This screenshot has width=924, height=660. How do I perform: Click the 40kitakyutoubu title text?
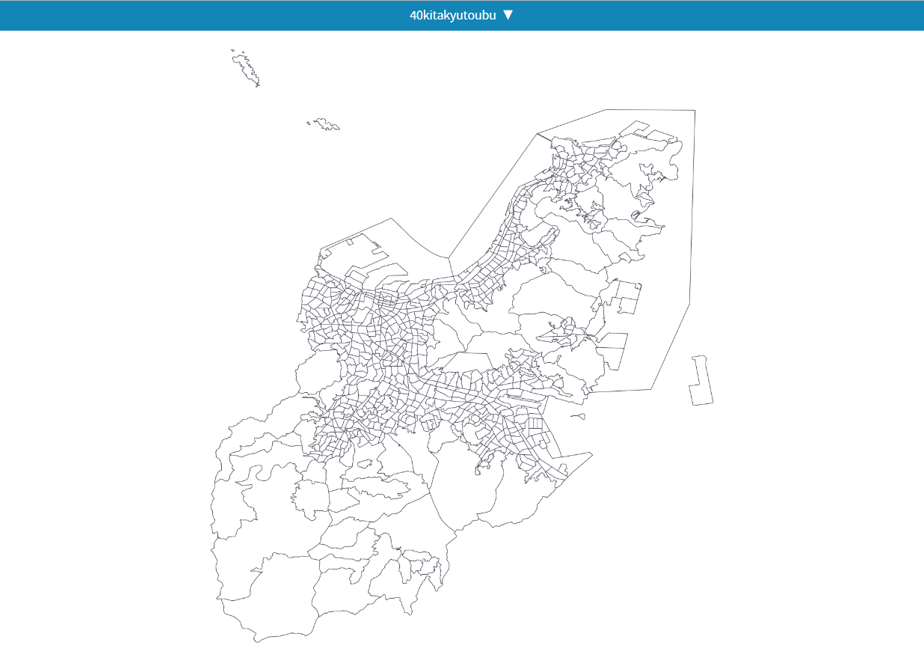pos(453,15)
